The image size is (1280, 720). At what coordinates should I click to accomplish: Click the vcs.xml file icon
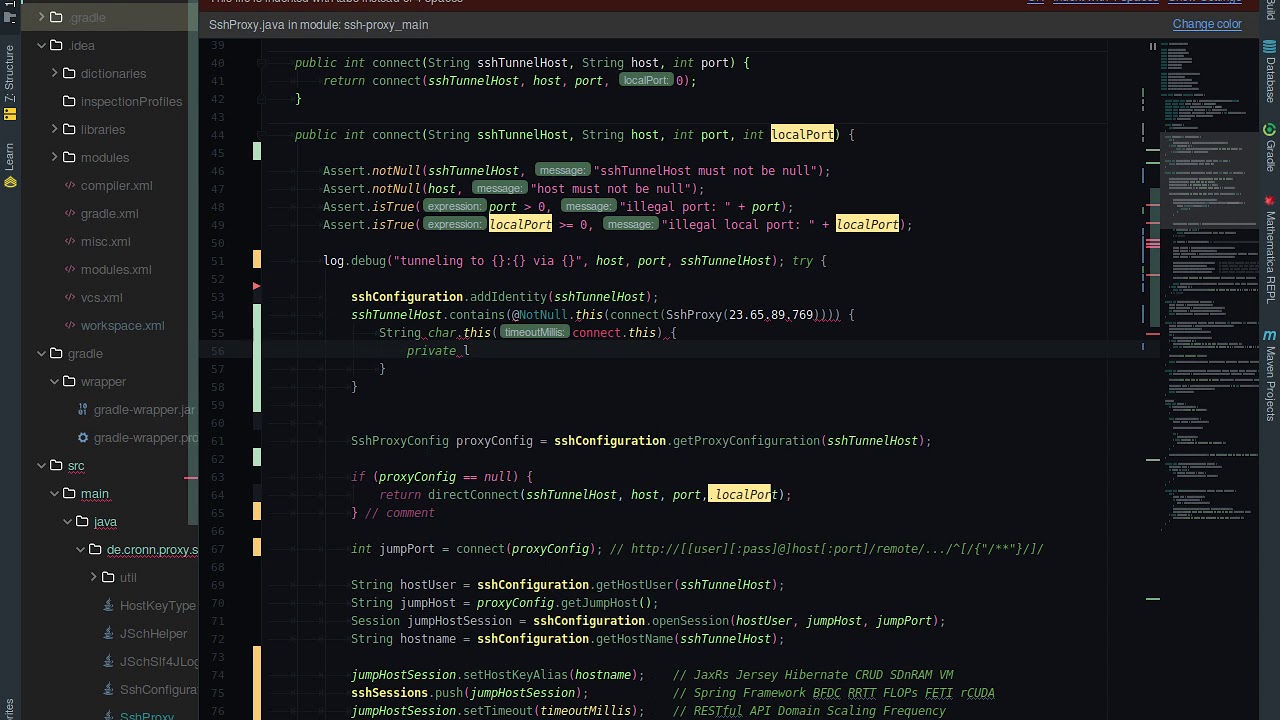click(70, 297)
